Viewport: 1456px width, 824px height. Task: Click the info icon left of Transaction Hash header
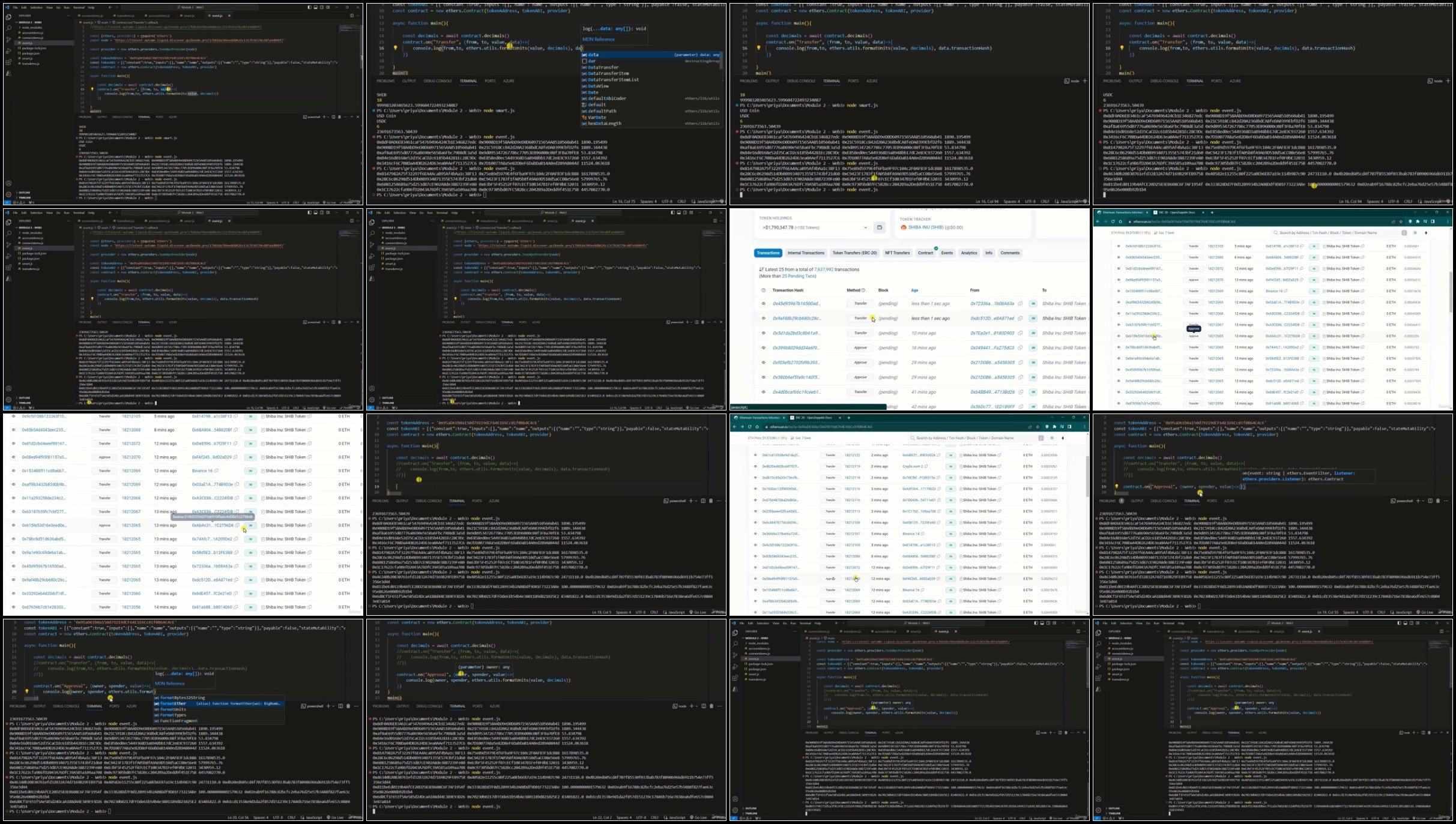[x=764, y=290]
